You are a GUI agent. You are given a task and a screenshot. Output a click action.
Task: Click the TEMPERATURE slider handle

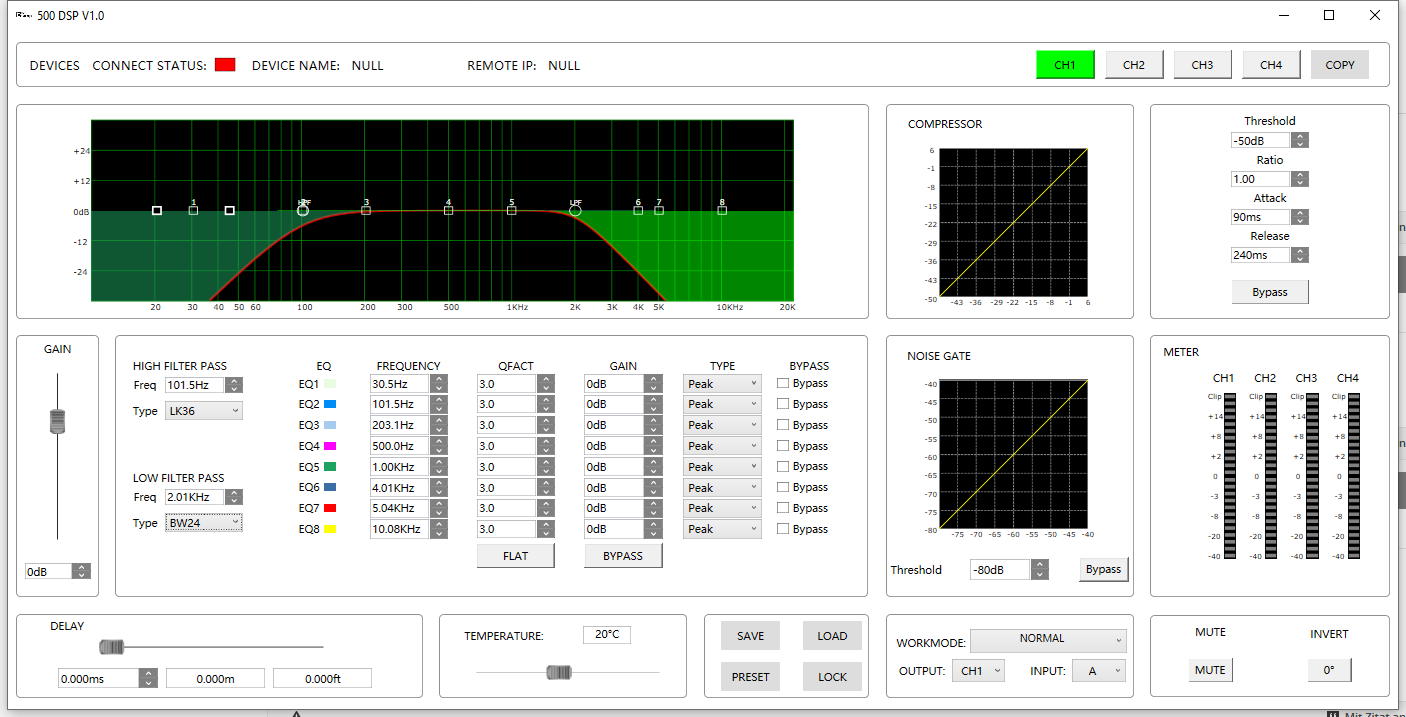click(559, 672)
